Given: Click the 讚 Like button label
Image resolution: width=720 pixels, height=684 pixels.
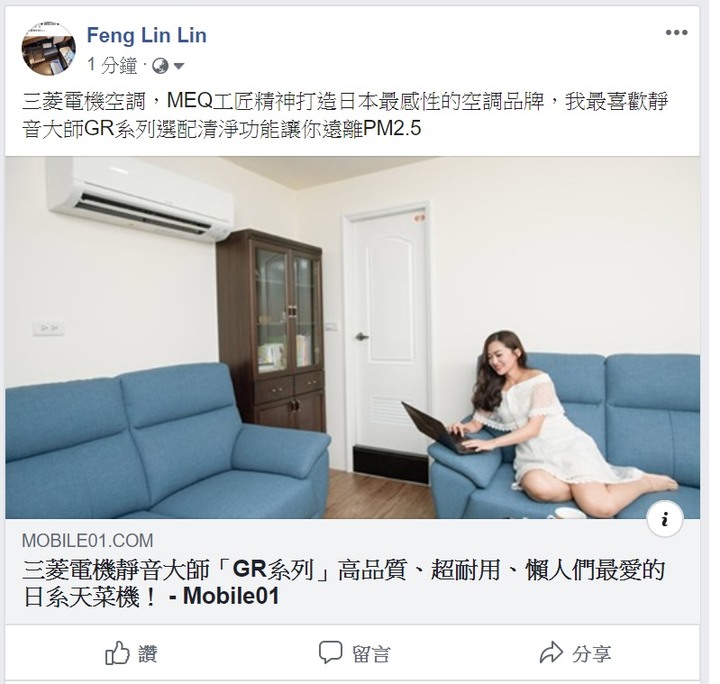Looking at the screenshot, I should pyautogui.click(x=148, y=654).
